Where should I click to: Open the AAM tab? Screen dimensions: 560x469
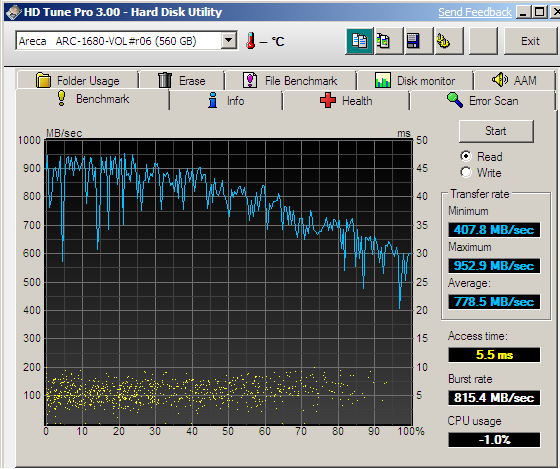514,80
